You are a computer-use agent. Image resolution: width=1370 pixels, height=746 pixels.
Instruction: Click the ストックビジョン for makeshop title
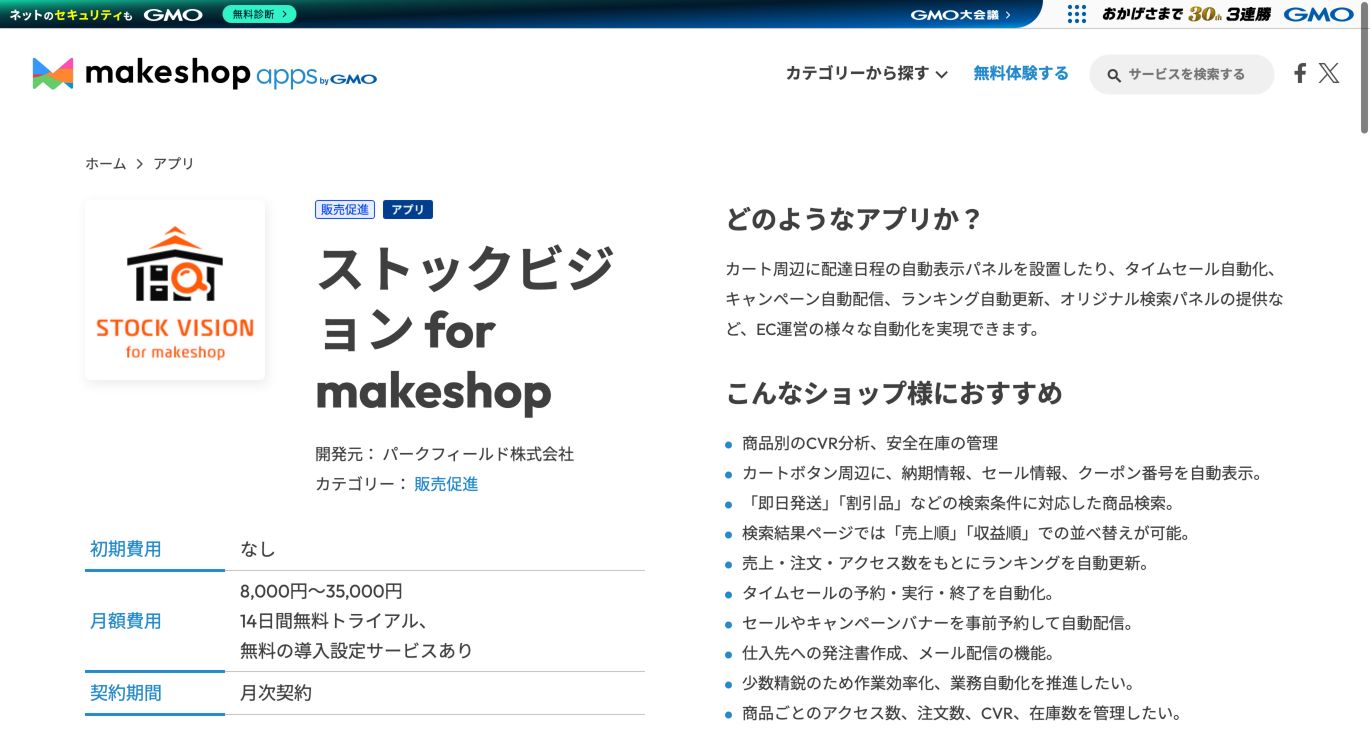(x=466, y=328)
